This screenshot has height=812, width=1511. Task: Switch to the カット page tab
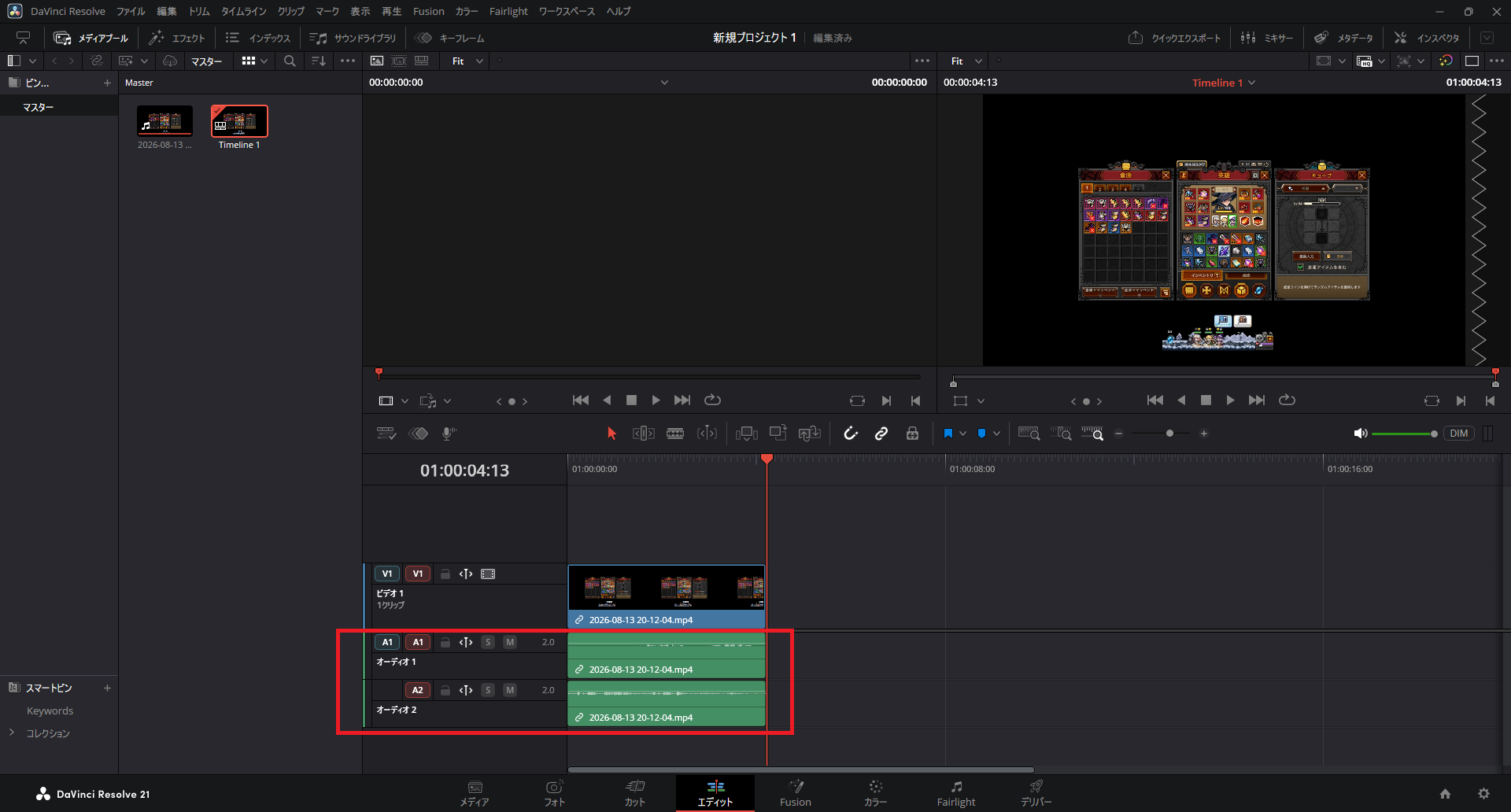634,793
